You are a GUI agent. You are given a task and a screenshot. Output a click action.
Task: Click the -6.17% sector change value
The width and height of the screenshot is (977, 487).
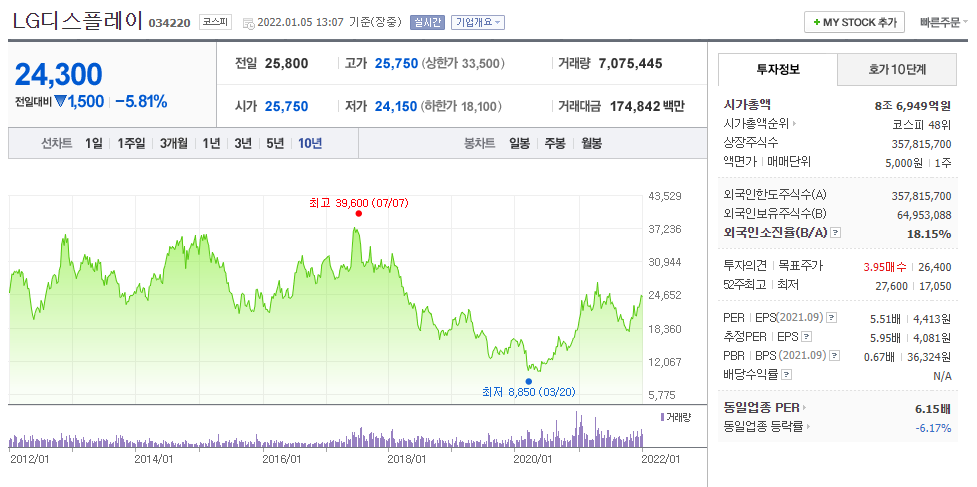[933, 428]
